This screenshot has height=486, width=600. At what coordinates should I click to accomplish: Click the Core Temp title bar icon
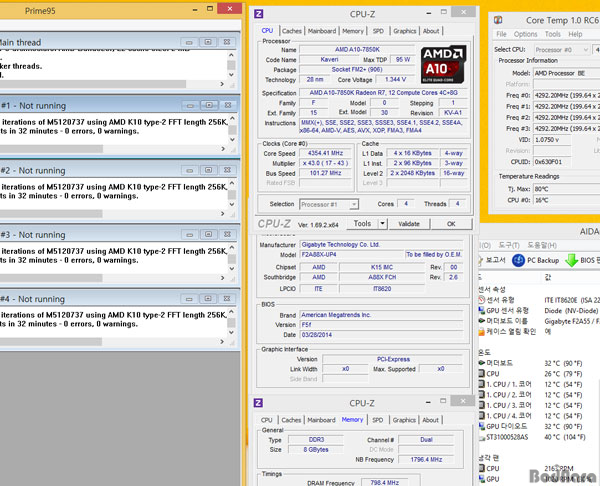(498, 20)
